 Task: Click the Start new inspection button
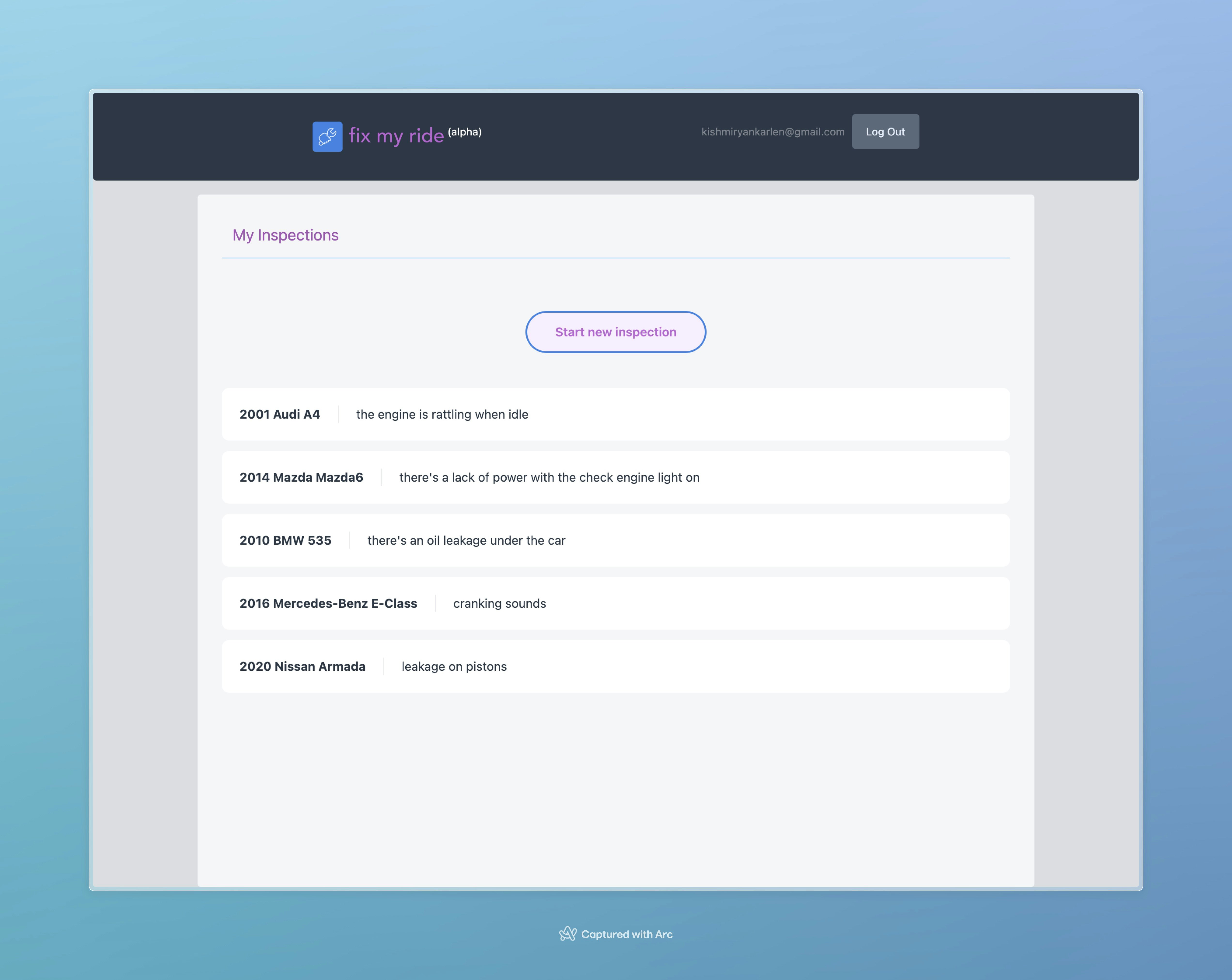[616, 332]
